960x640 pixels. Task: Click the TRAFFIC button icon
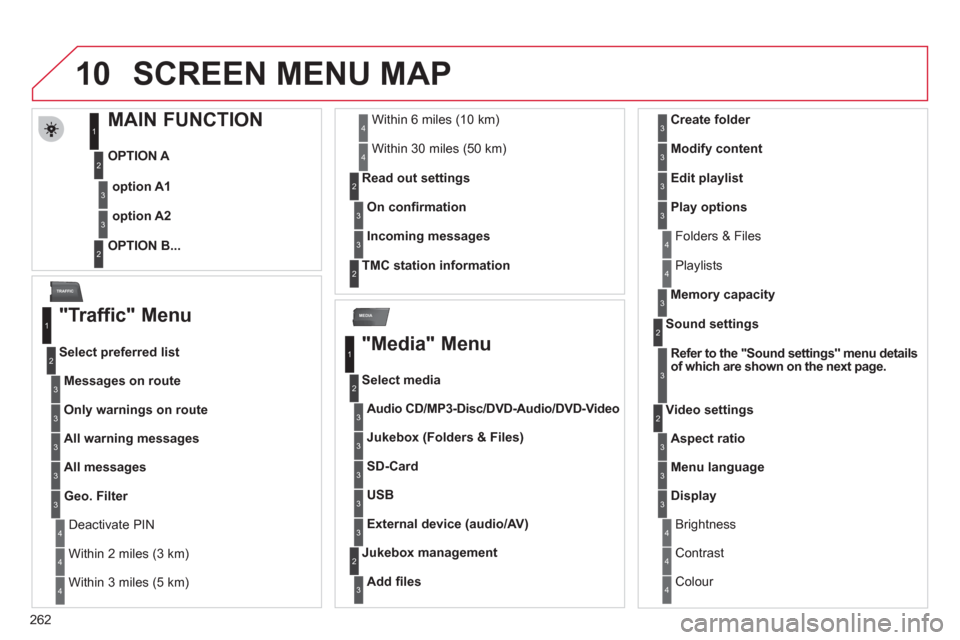click(66, 292)
